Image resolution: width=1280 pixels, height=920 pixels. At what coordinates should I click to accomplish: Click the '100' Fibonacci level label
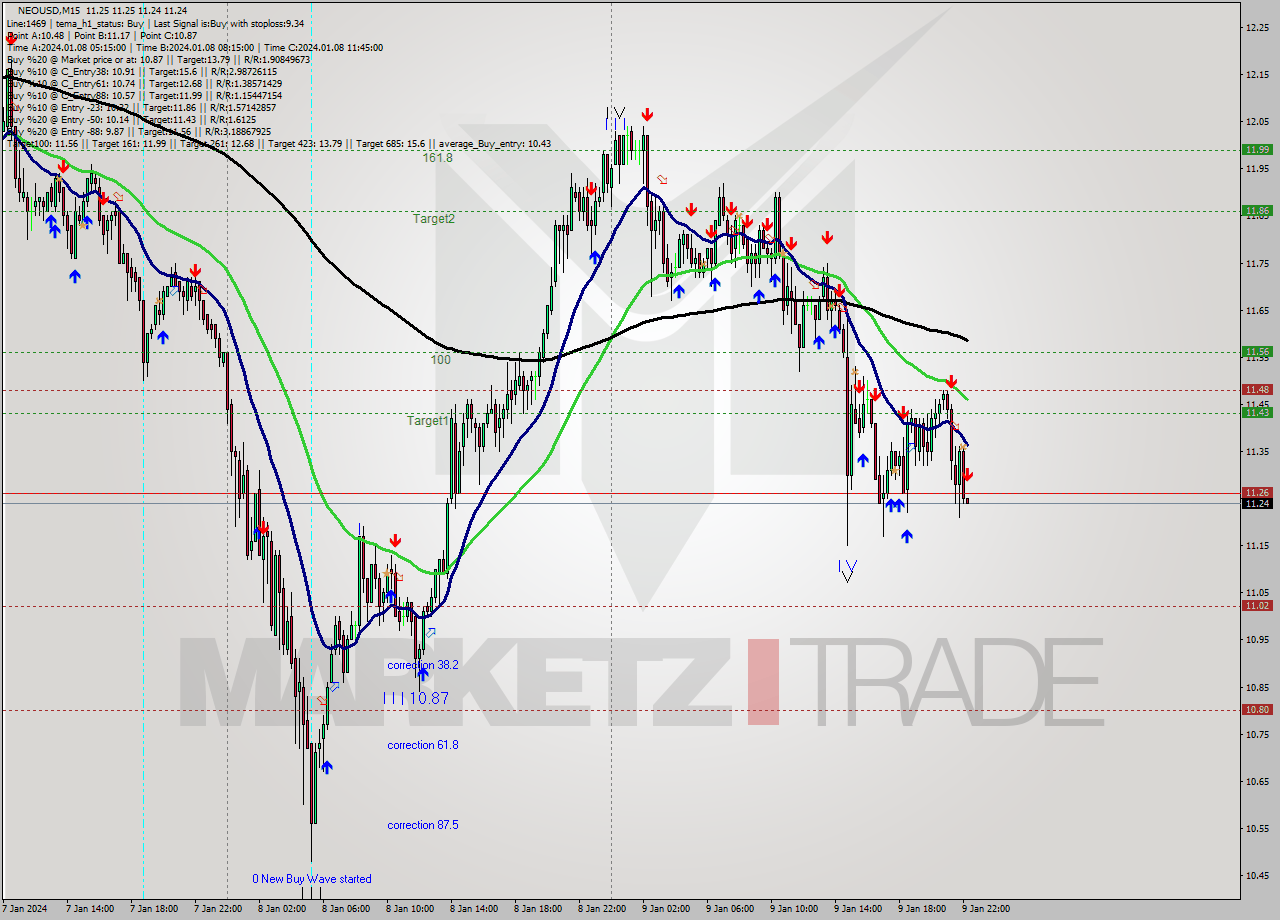(441, 359)
